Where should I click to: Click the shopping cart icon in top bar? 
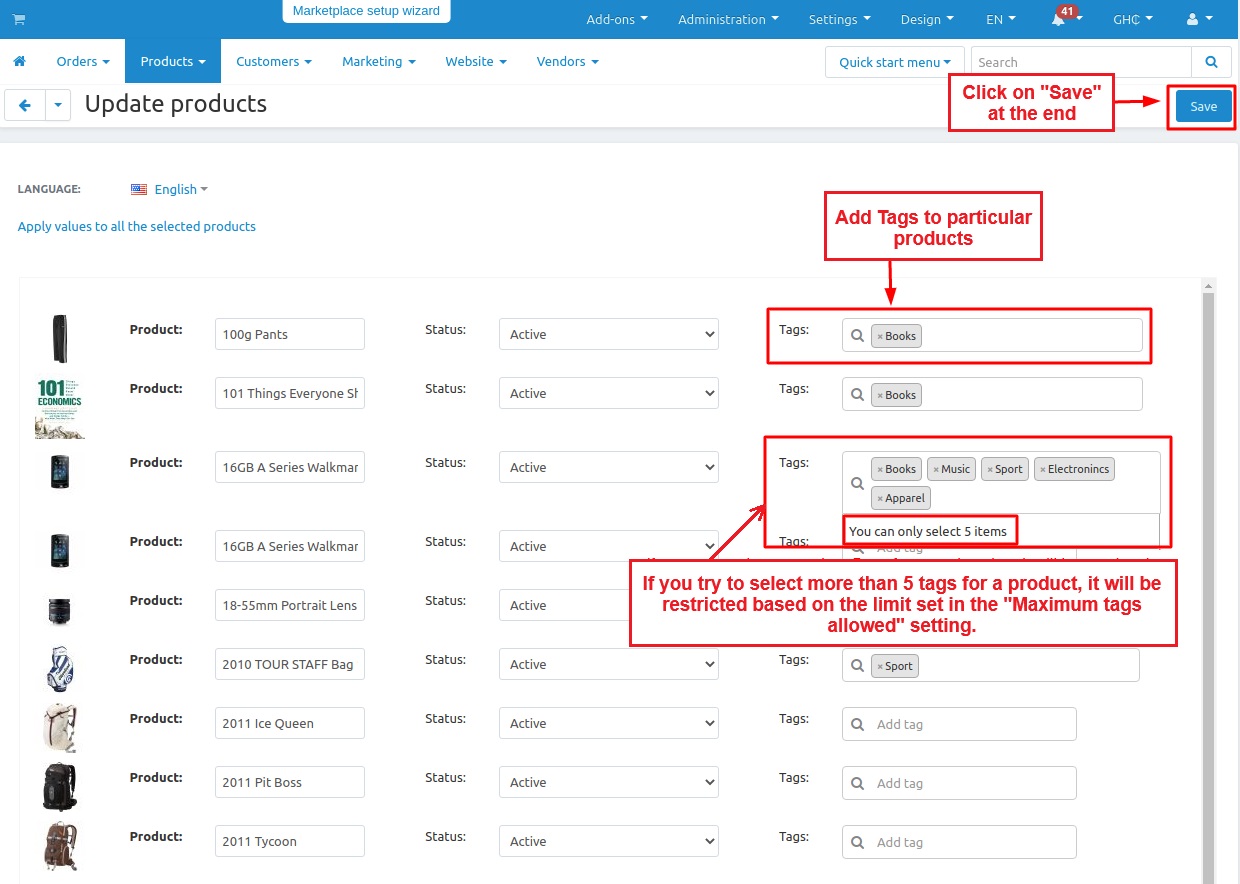tap(19, 19)
